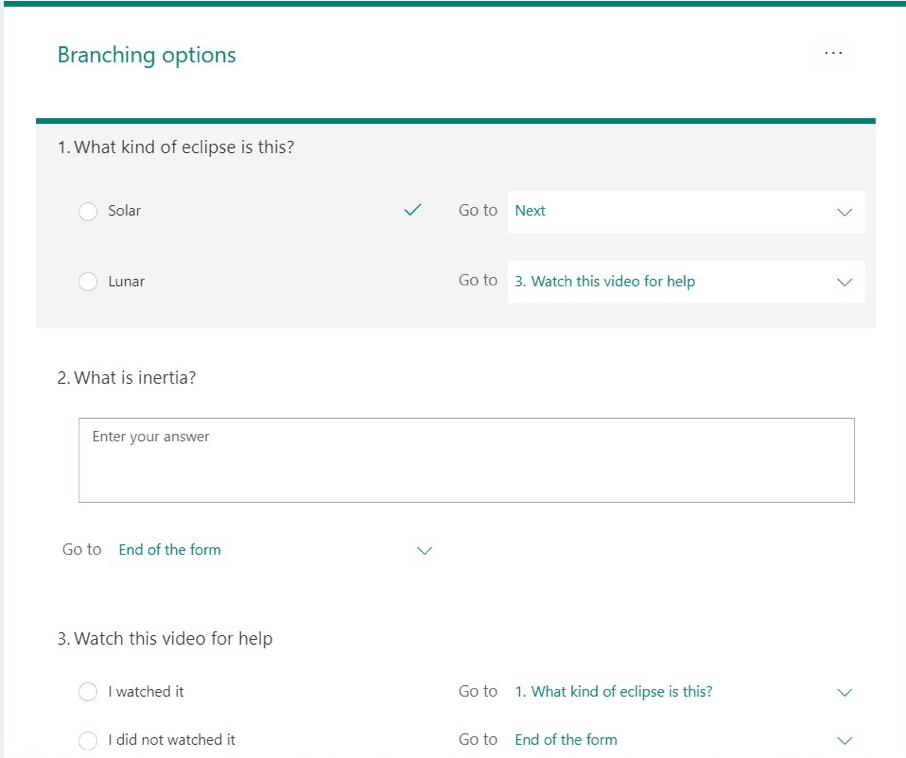Choose the 'I did not watched it' radio option
The image size is (906, 758).
click(88, 741)
